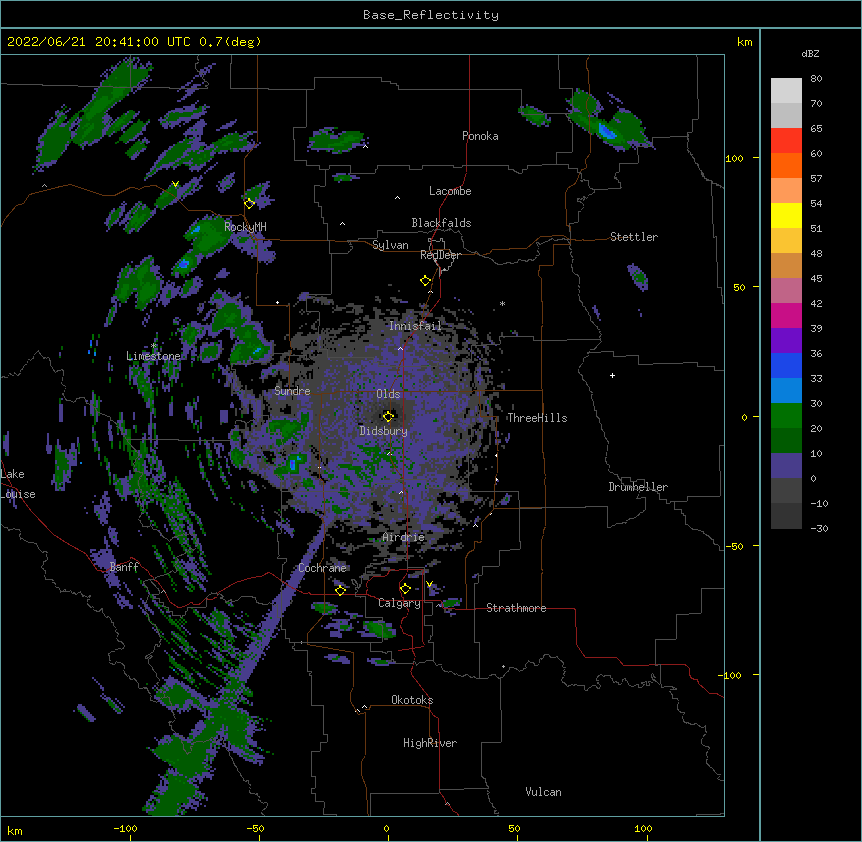Click the Strathmore town label

pyautogui.click(x=516, y=608)
